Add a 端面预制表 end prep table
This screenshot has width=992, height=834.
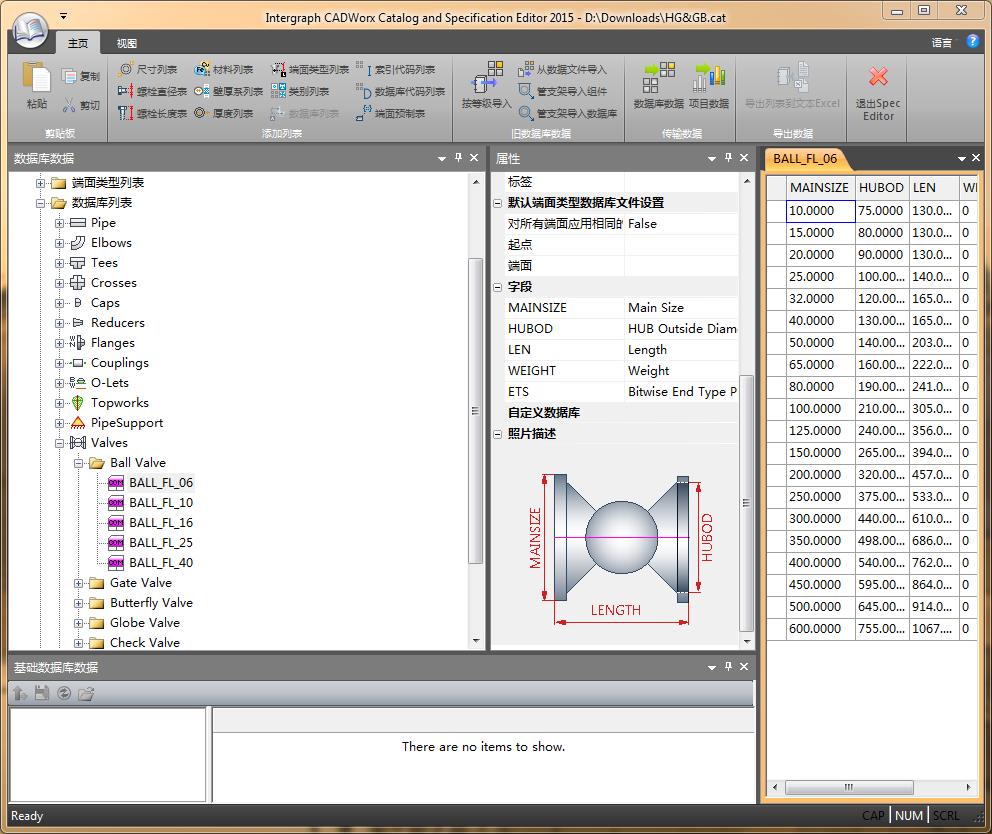click(x=390, y=113)
